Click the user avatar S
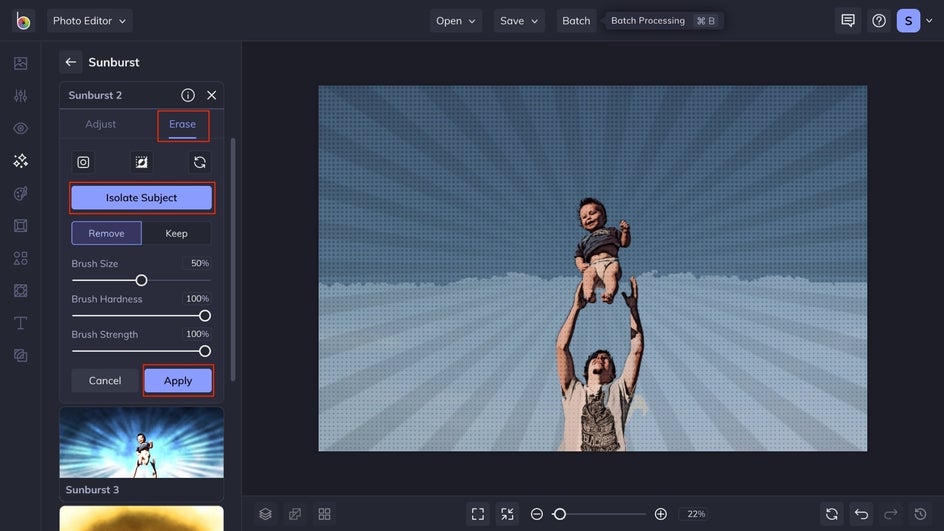944x531 pixels. (908, 20)
